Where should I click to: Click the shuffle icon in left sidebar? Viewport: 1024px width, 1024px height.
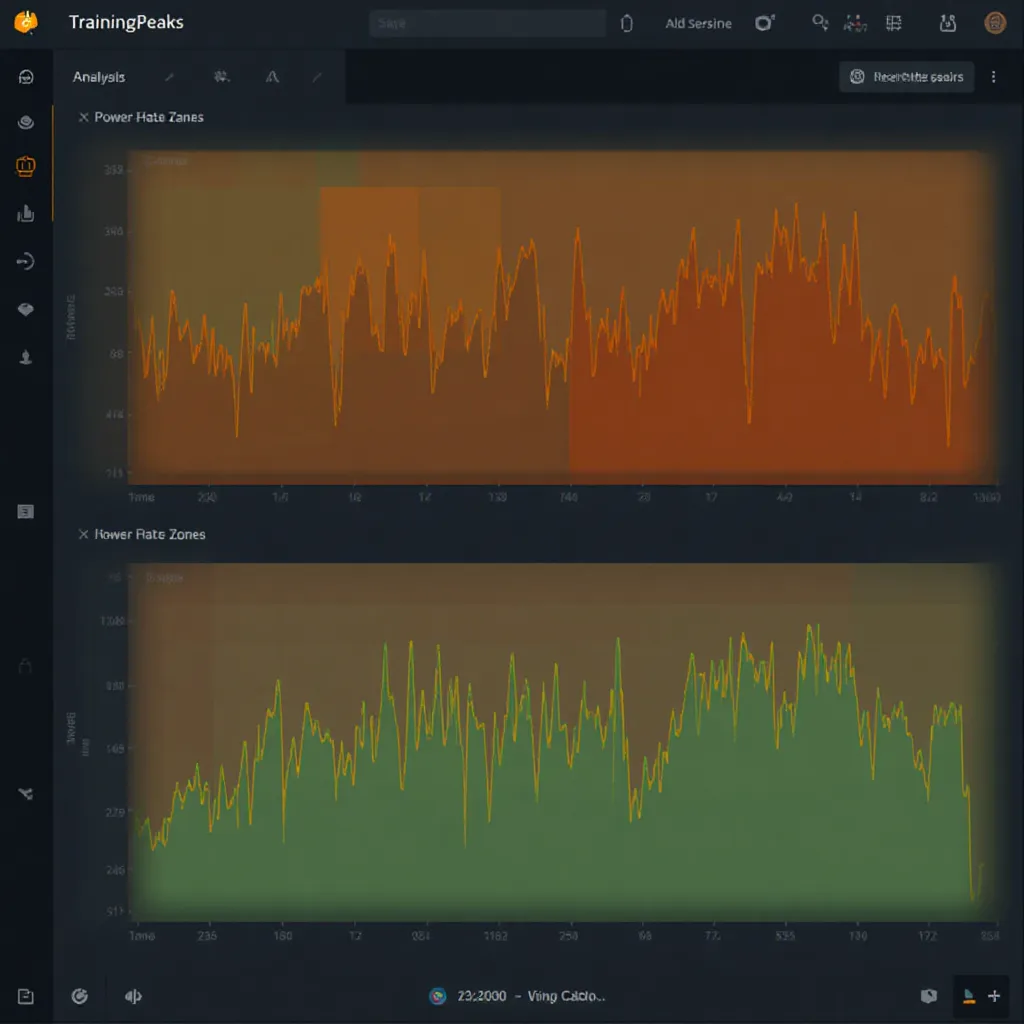point(26,794)
